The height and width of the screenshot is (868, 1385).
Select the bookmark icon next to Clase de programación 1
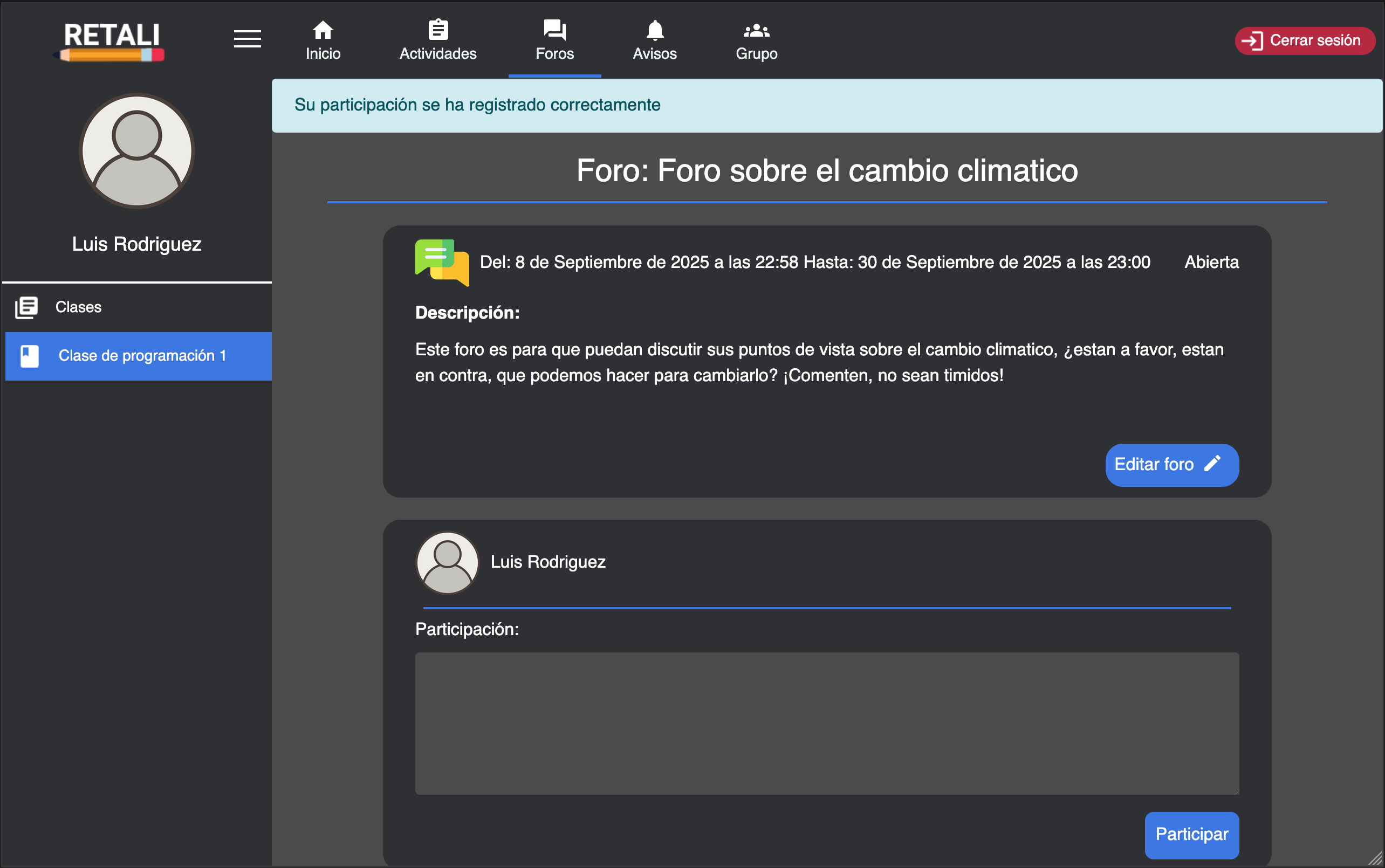click(x=30, y=355)
